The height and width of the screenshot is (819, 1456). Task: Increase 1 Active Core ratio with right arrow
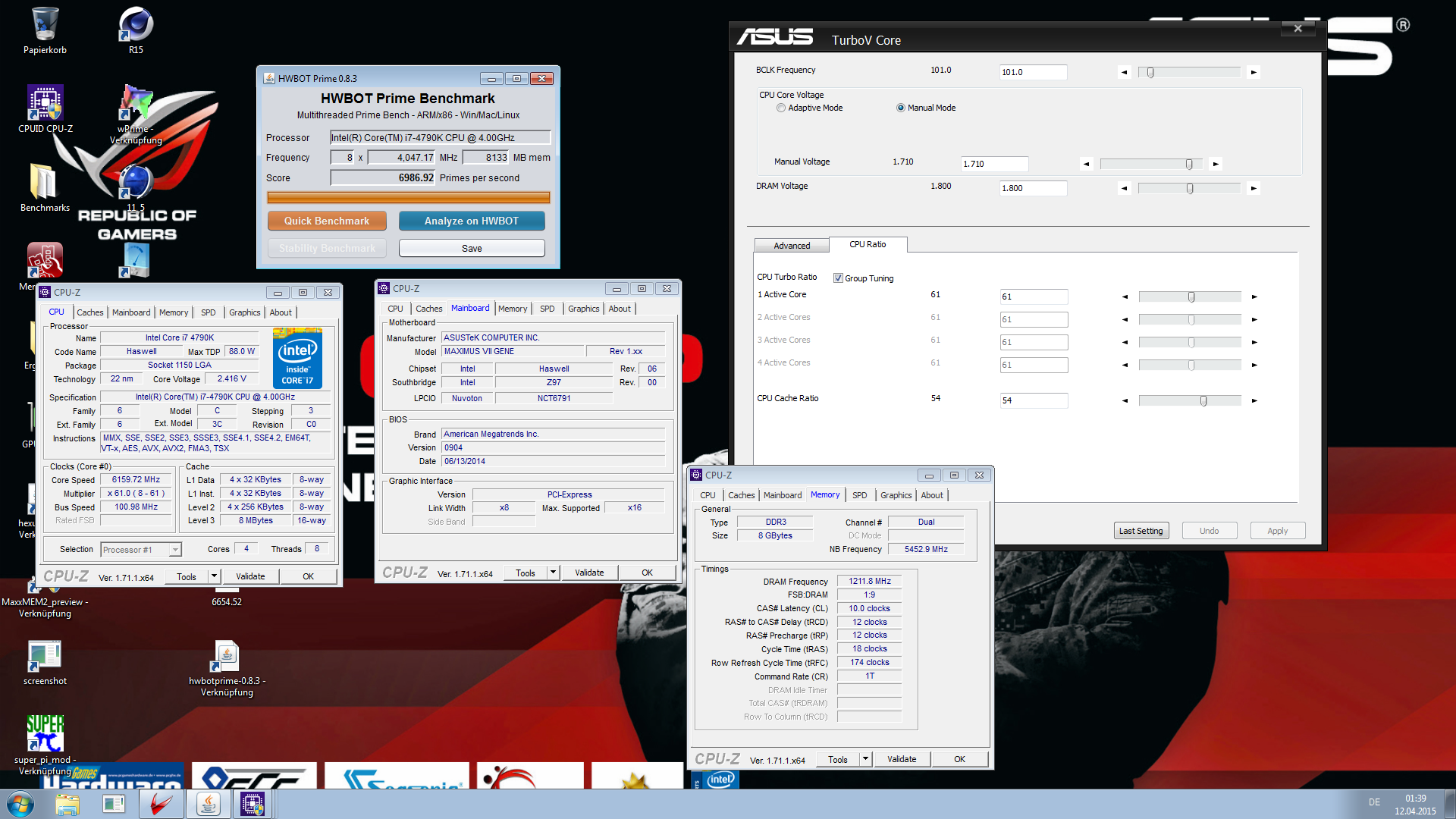click(x=1254, y=297)
